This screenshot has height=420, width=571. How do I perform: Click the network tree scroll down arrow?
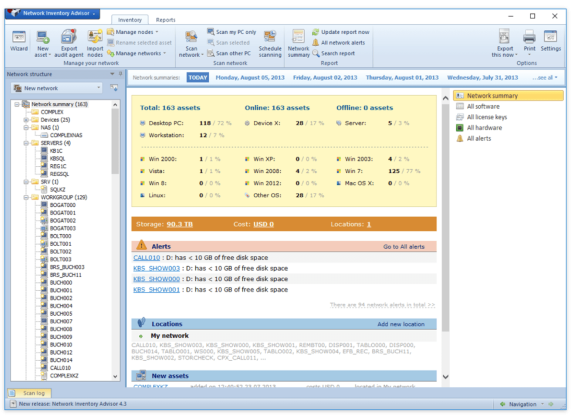[115, 376]
